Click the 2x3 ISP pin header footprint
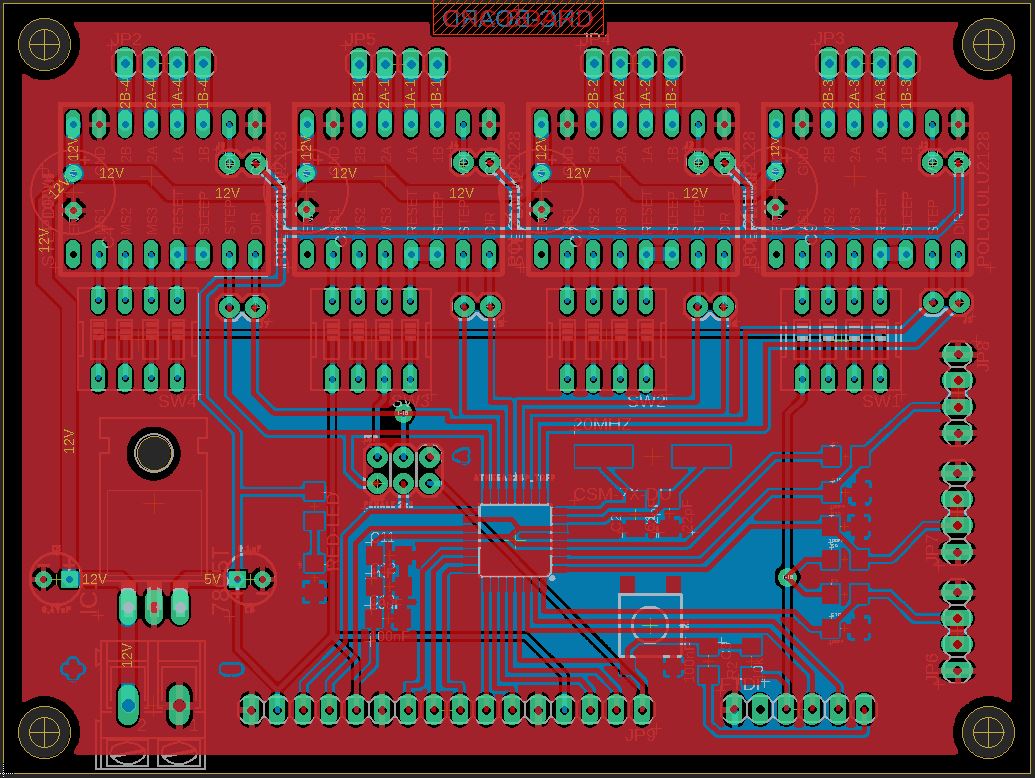This screenshot has width=1035, height=778. [403, 469]
